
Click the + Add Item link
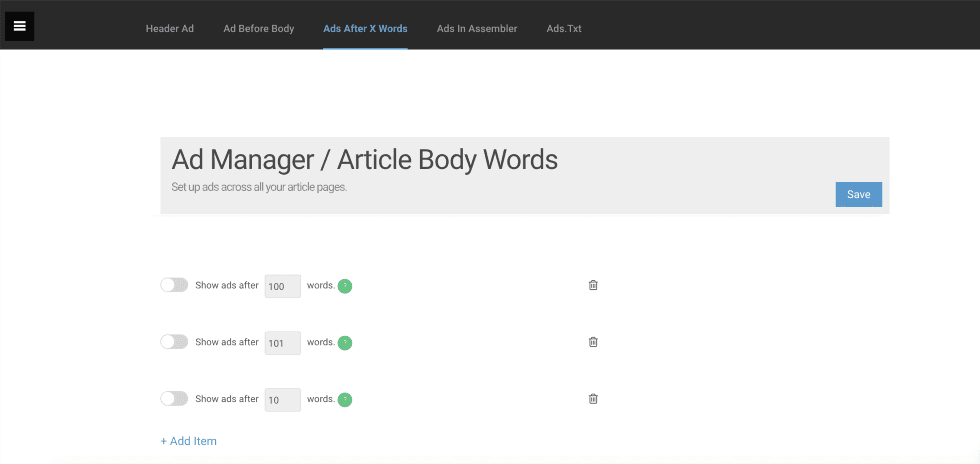pos(189,441)
